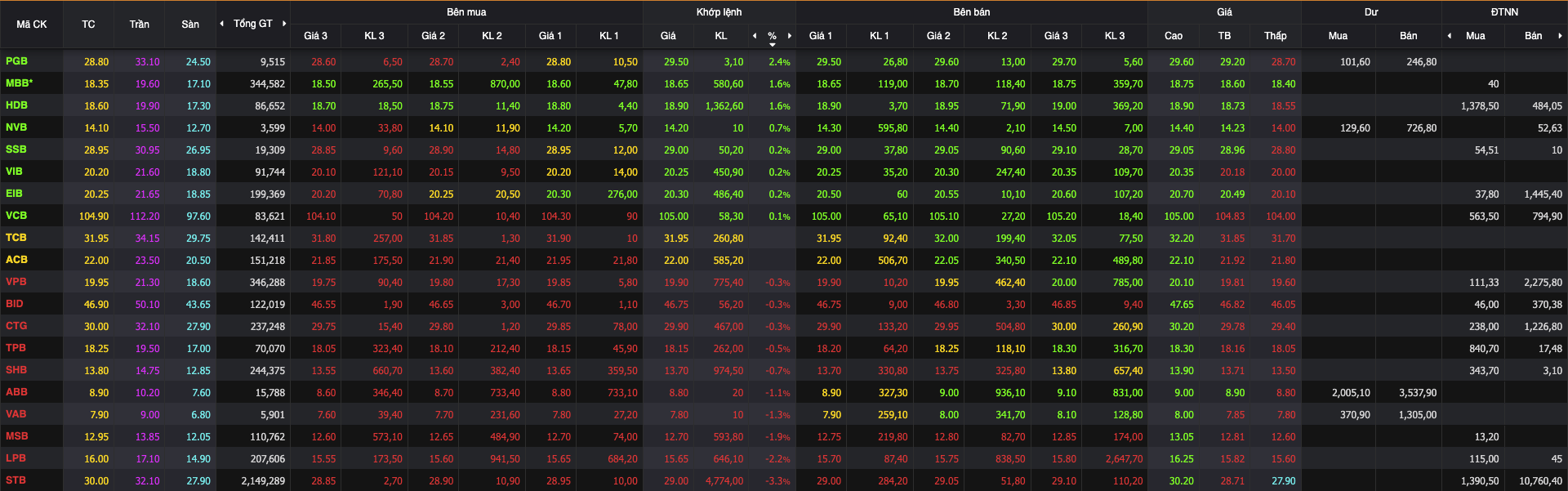Select the EIB ticker
Screen dimensions: 1568x491
pyautogui.click(x=14, y=194)
